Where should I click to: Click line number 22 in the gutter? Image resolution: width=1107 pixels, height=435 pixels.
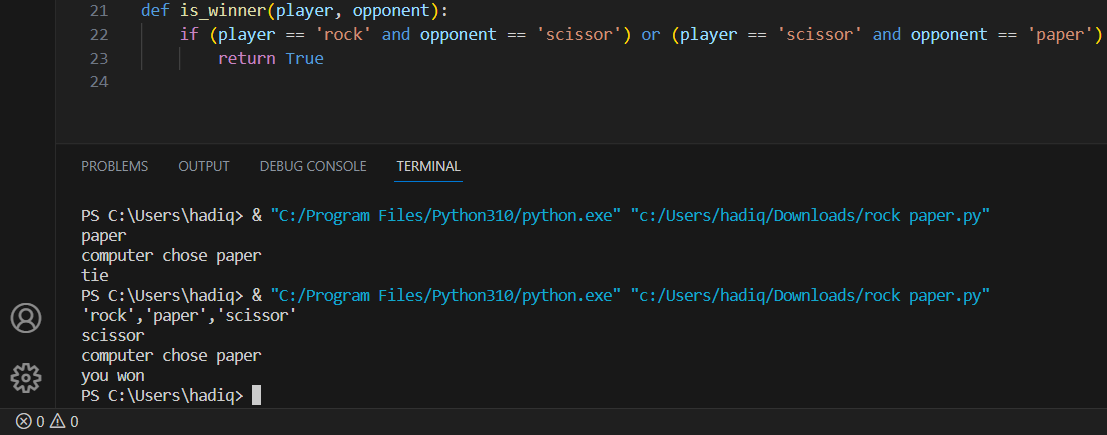[98, 35]
